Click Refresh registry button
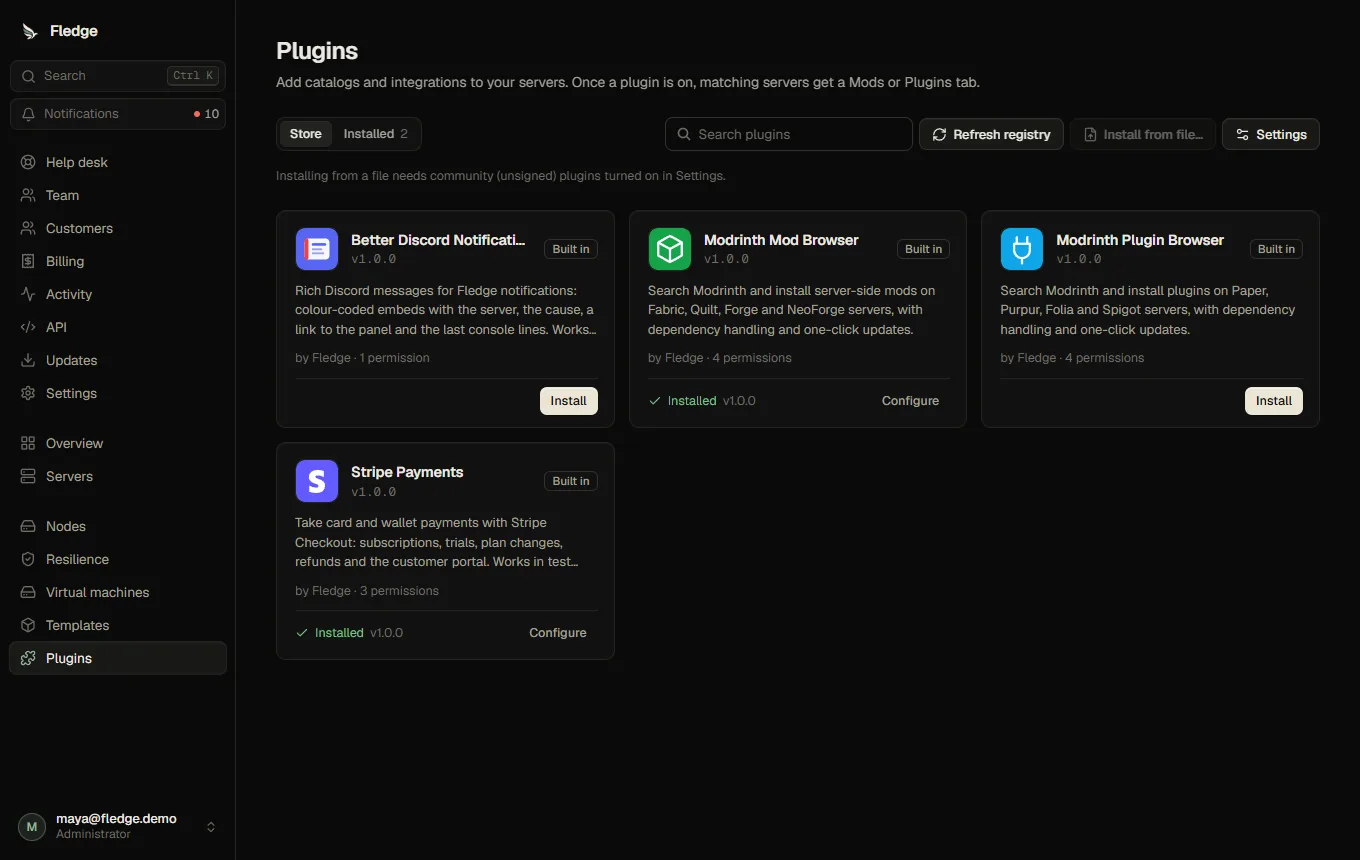This screenshot has width=1360, height=860. point(991,134)
